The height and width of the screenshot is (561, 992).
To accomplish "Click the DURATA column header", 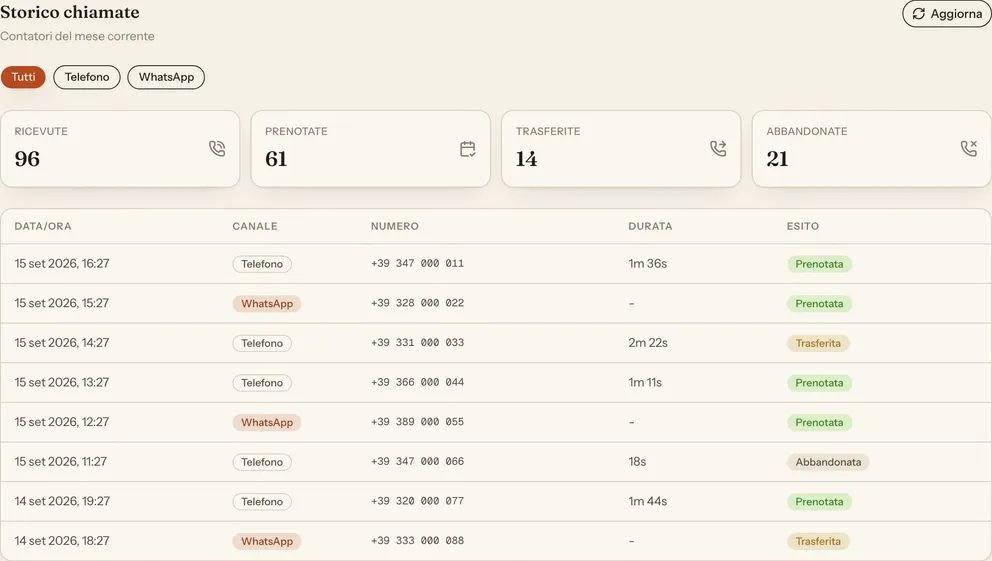I will [650, 226].
